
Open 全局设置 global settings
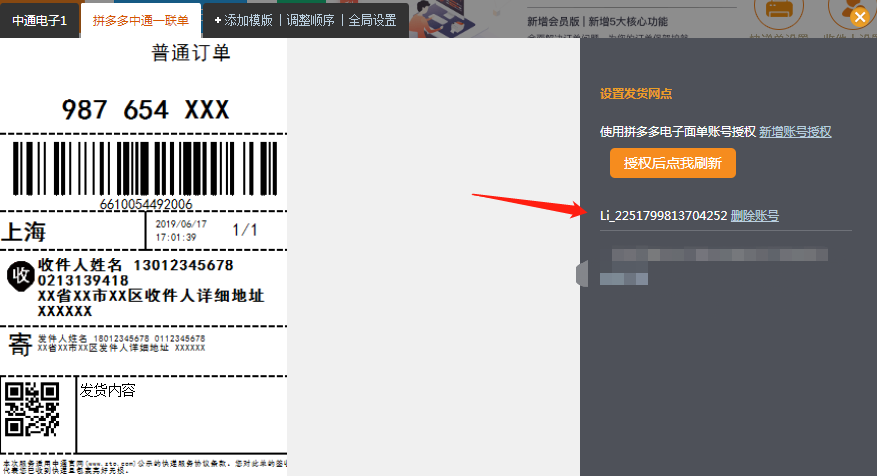[x=373, y=21]
